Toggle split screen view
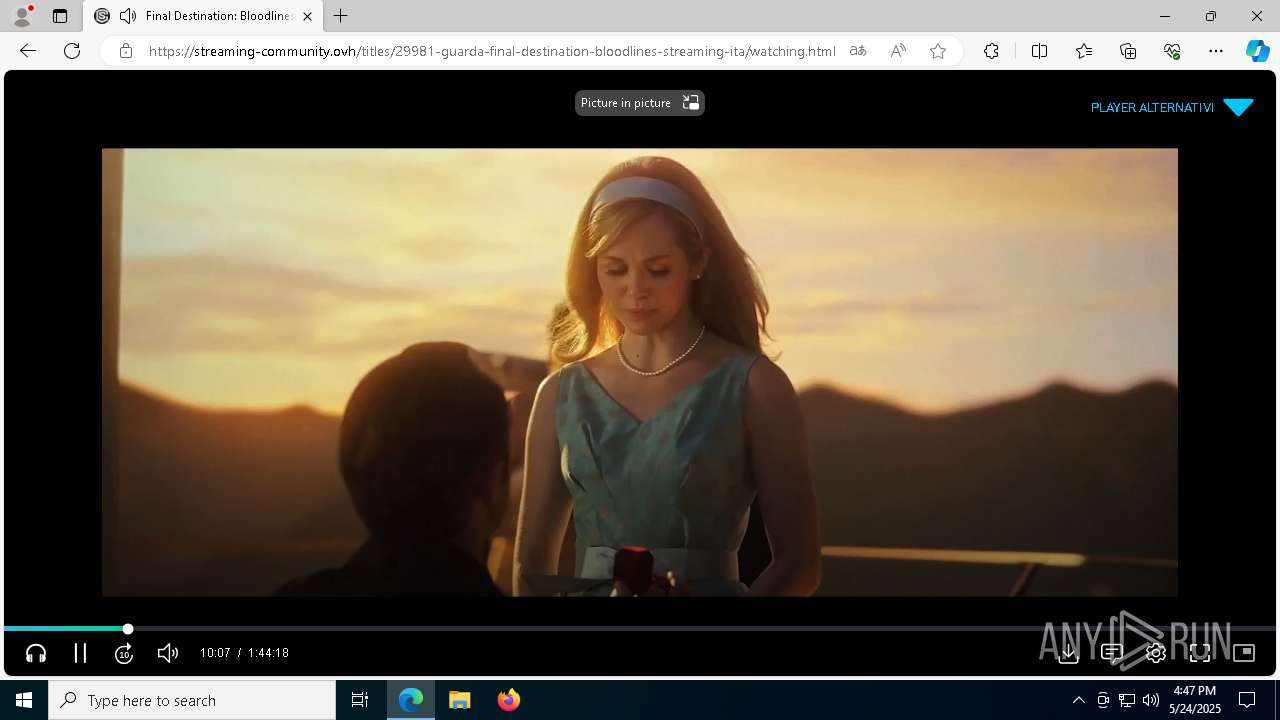The height and width of the screenshot is (720, 1280). point(1039,51)
